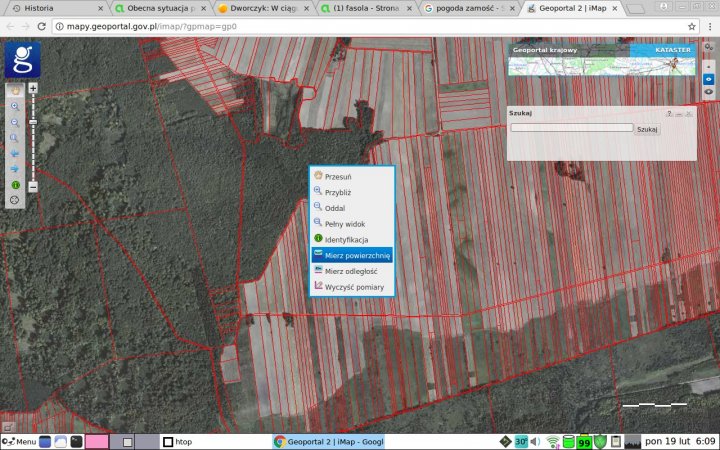Toggle the grey eye visibility button
Image resolution: width=720 pixels, height=450 pixels.
(709, 91)
